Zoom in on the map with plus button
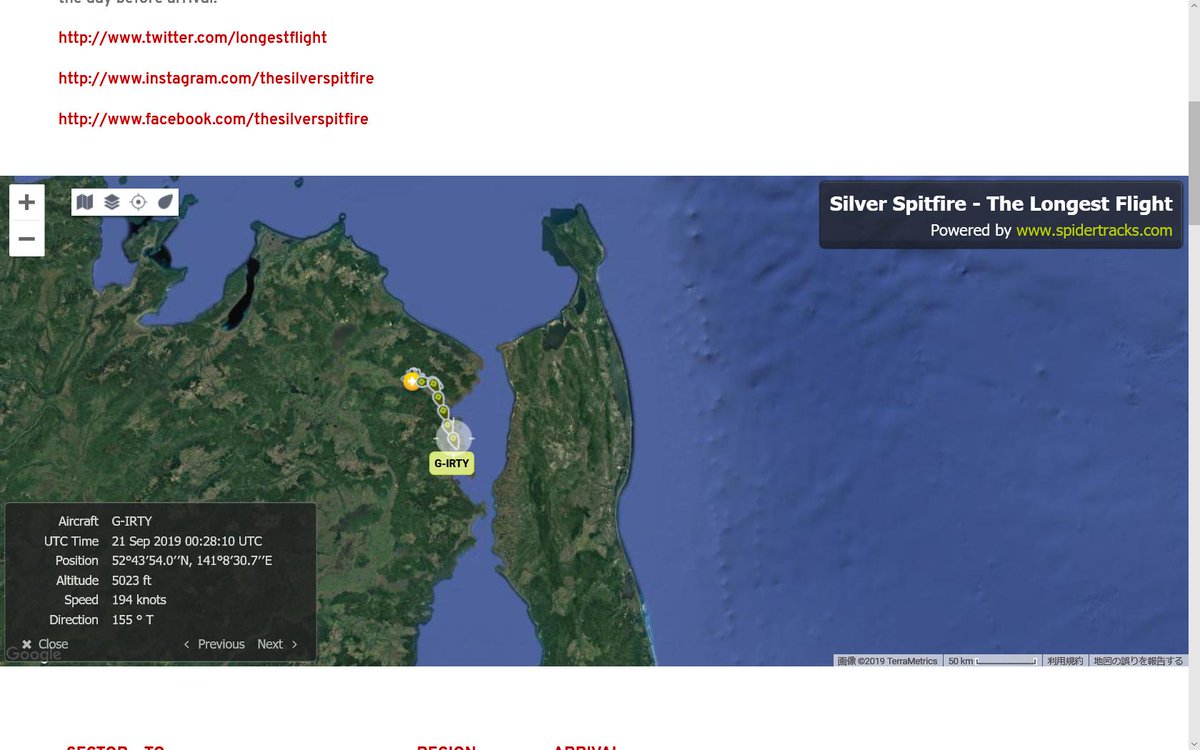This screenshot has height=750, width=1200. tap(27, 202)
